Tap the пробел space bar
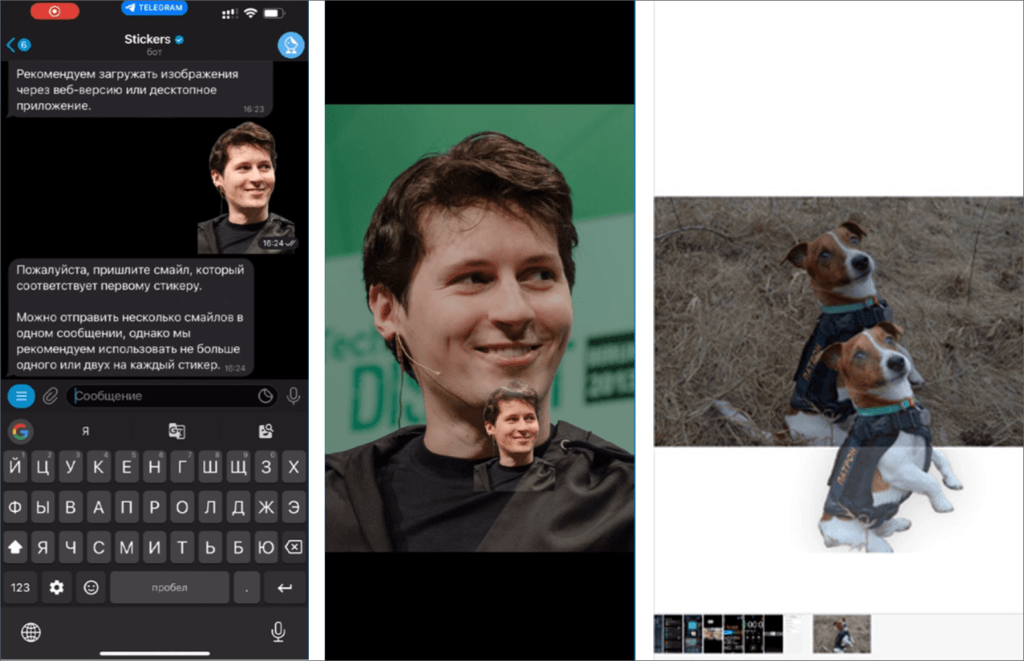The height and width of the screenshot is (661, 1024). (169, 587)
